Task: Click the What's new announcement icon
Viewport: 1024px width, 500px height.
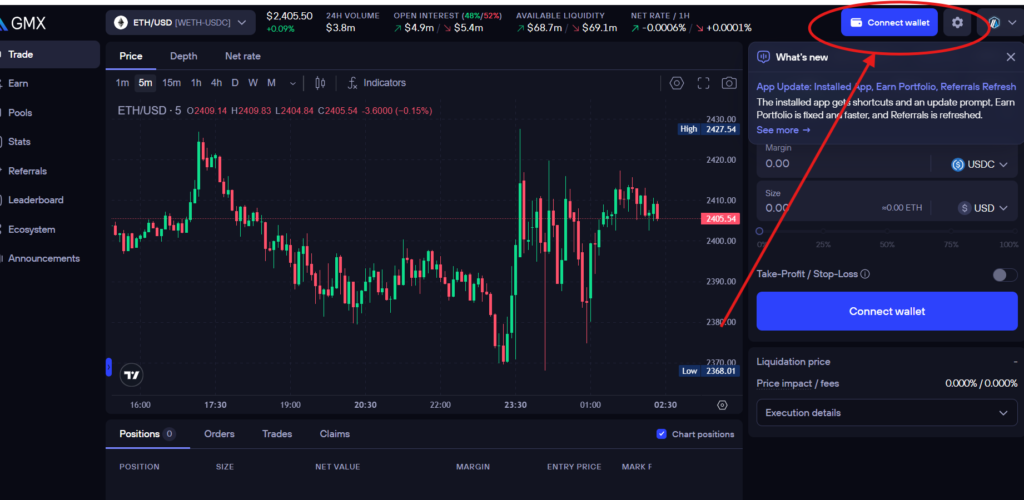Action: pos(763,57)
